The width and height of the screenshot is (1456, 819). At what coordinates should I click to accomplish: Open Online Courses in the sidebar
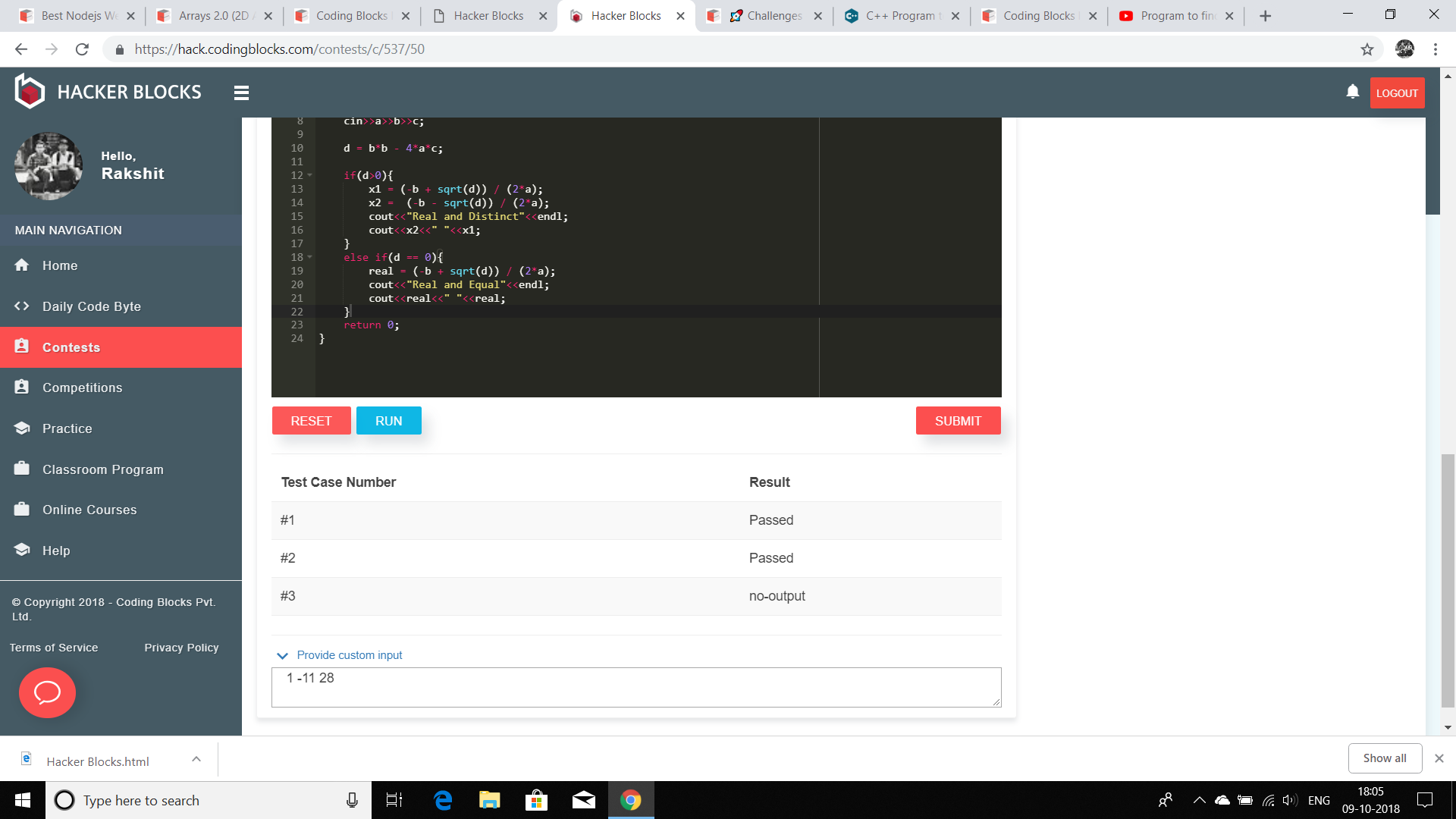(x=121, y=510)
